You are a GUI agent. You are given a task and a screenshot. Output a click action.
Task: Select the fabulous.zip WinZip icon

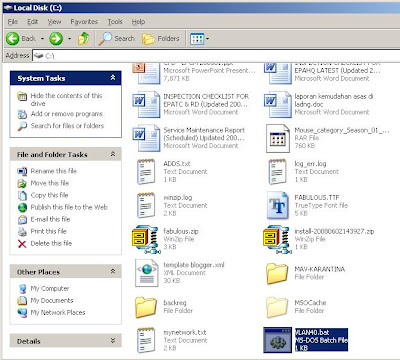pos(145,239)
